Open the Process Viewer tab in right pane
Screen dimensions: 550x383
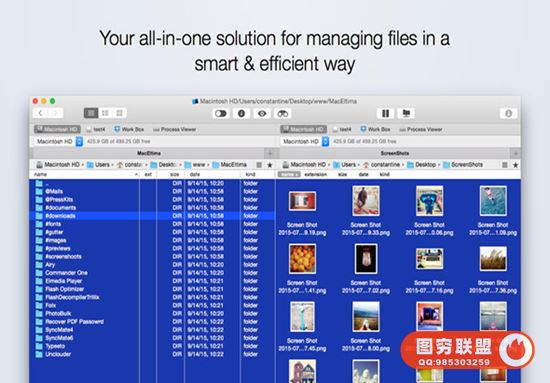click(x=421, y=129)
